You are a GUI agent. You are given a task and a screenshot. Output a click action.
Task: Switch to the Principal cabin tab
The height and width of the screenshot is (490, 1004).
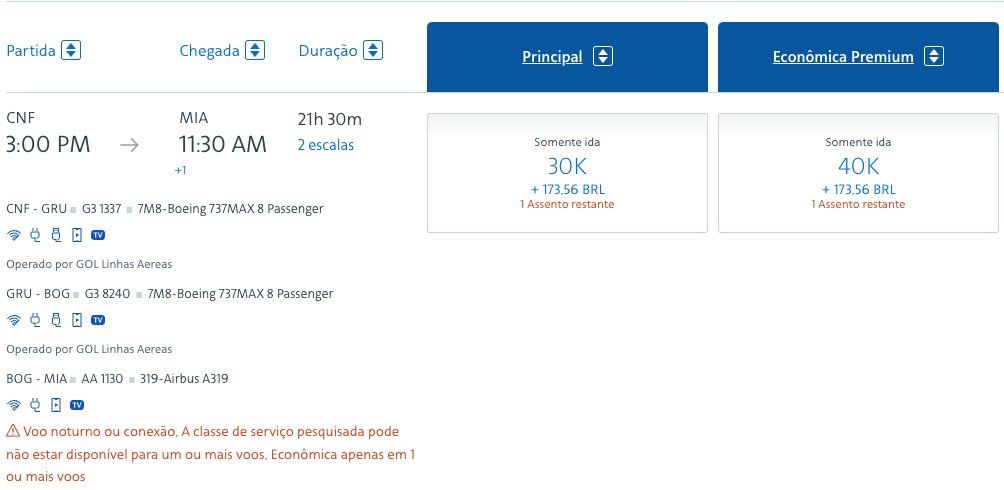[x=552, y=57]
